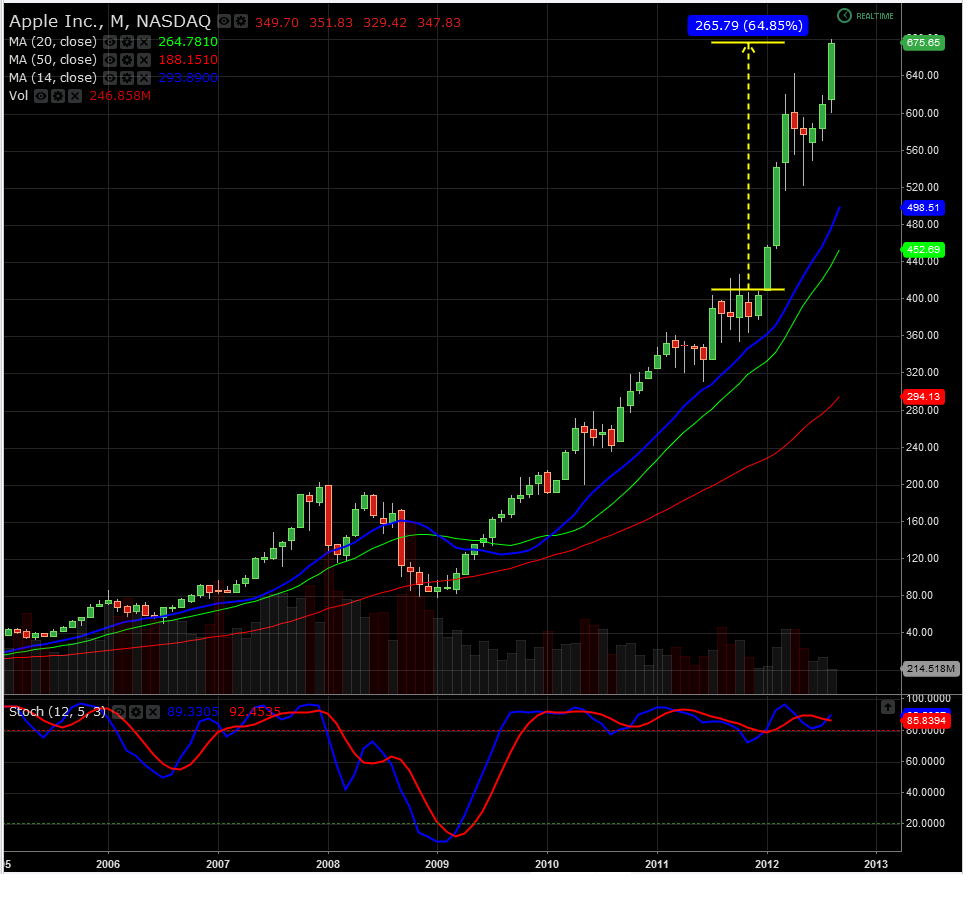Click the REALTIME status label
This screenshot has height=919, width=970.
(x=875, y=16)
